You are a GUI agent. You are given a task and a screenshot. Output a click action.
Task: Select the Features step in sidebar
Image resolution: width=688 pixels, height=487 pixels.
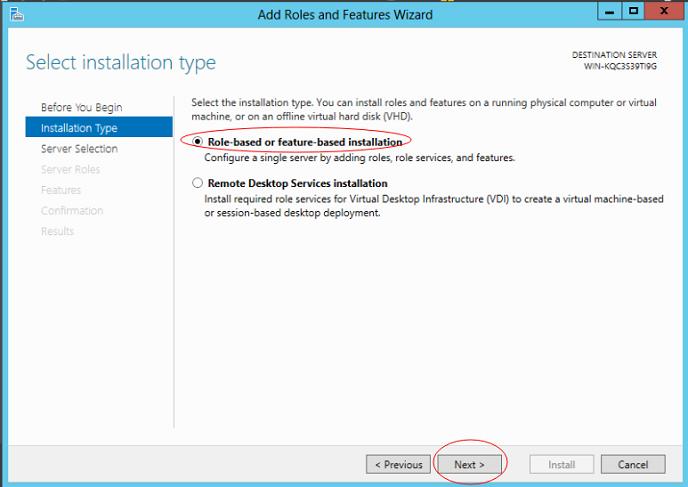pyautogui.click(x=61, y=190)
